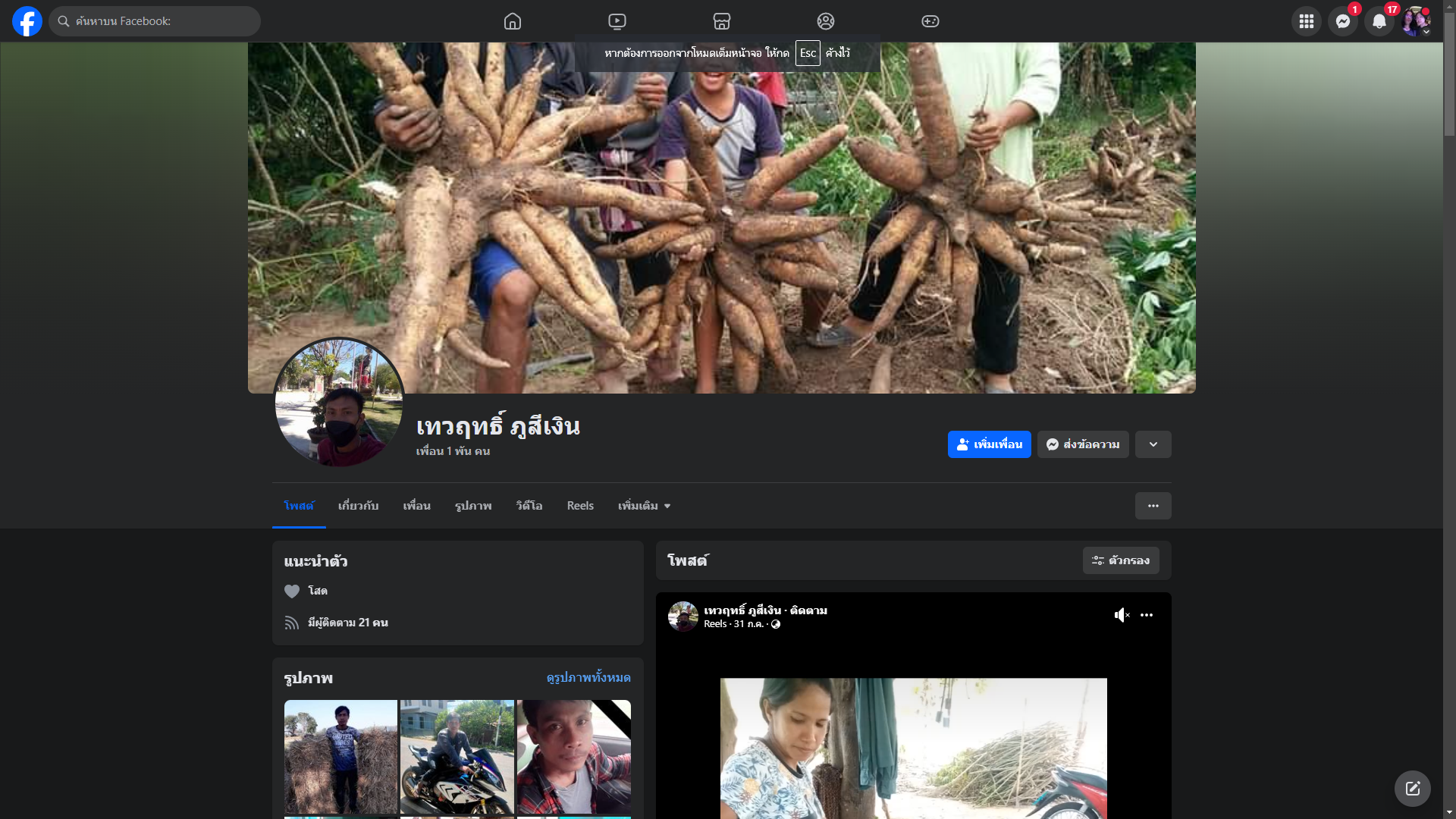Open Messenger chats icon
This screenshot has height=819, width=1456.
(1342, 21)
